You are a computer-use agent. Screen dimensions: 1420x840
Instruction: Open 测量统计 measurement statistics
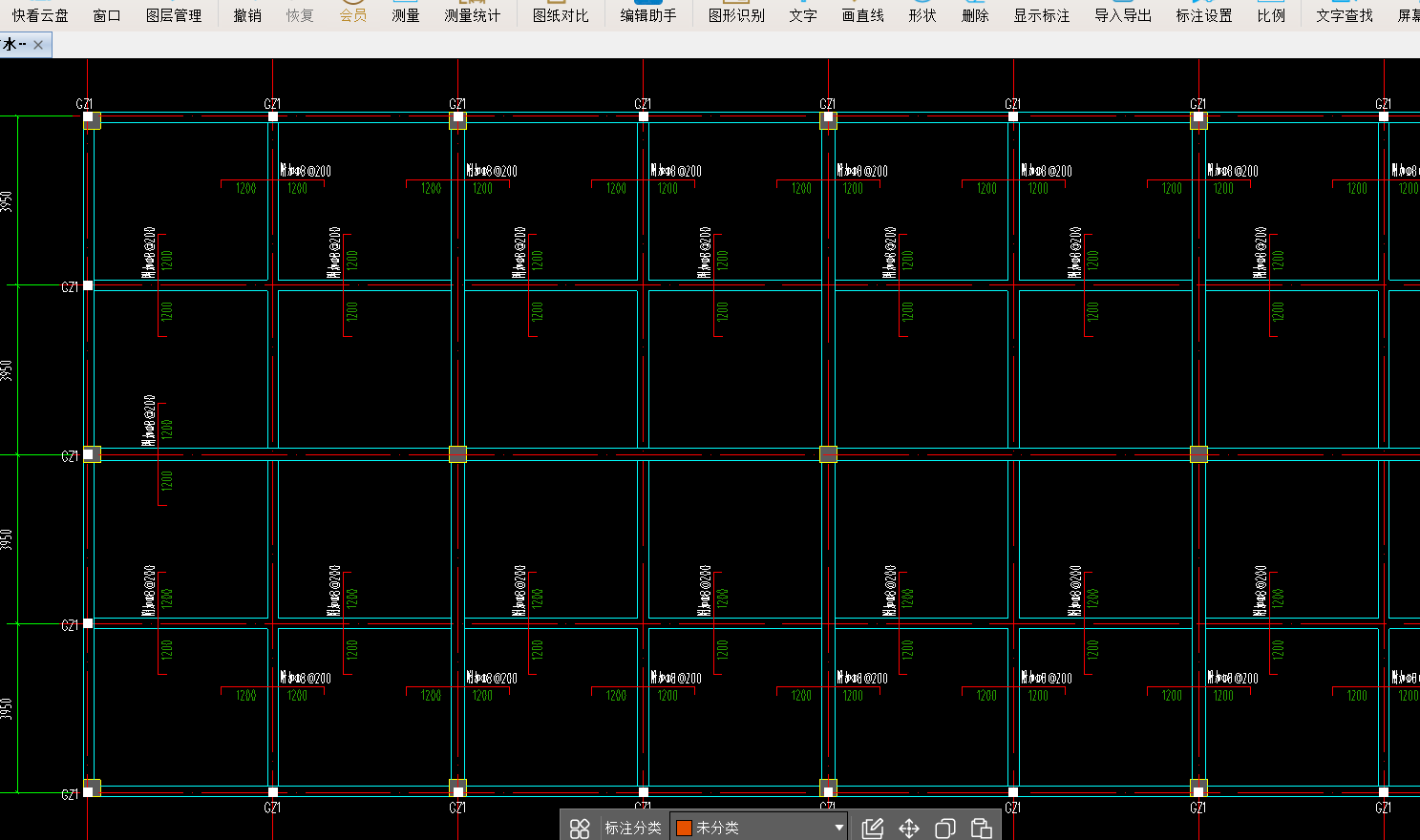pyautogui.click(x=473, y=15)
